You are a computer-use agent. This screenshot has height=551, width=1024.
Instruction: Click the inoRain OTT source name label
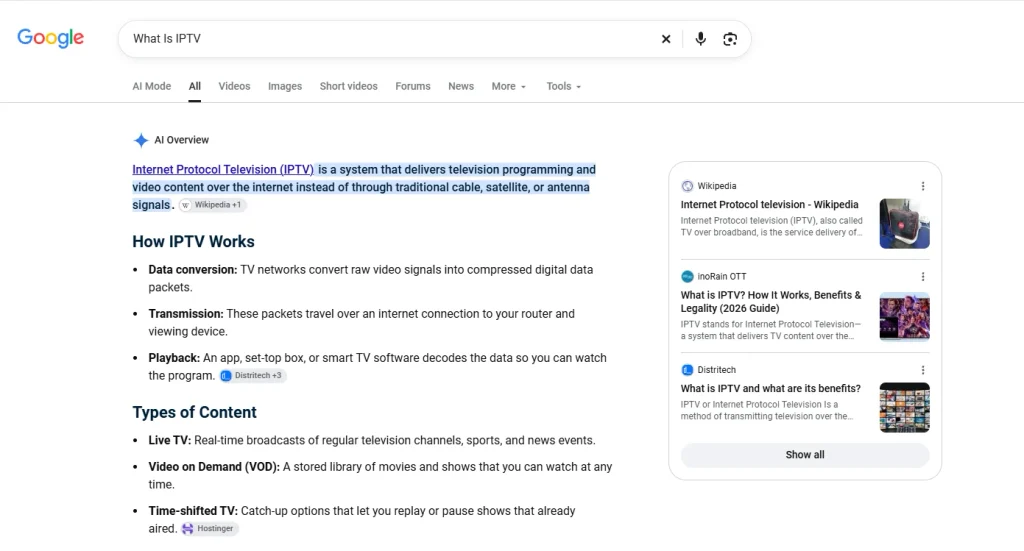[x=722, y=276]
